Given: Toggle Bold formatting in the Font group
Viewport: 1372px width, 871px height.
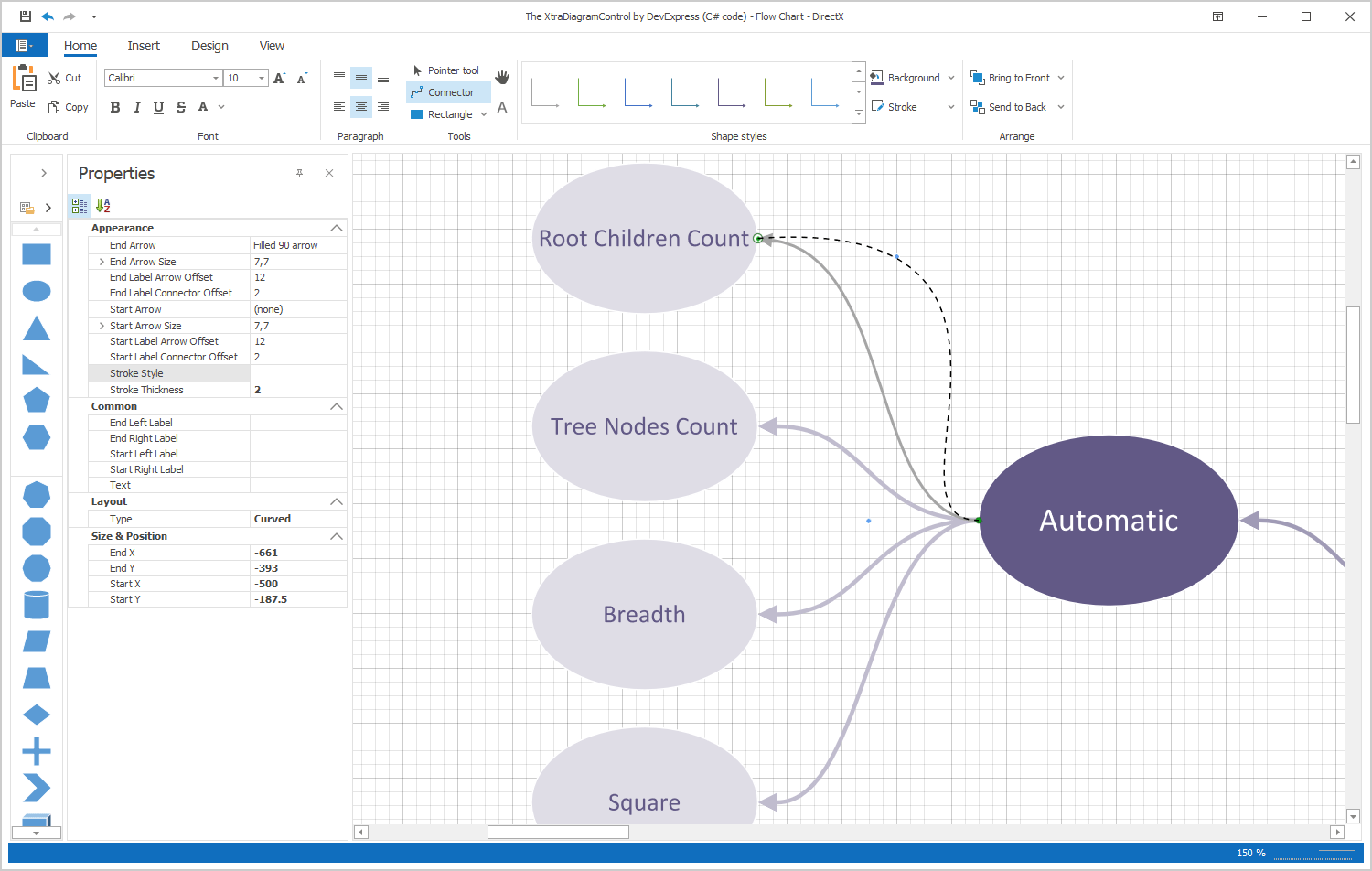Looking at the screenshot, I should pos(114,107).
